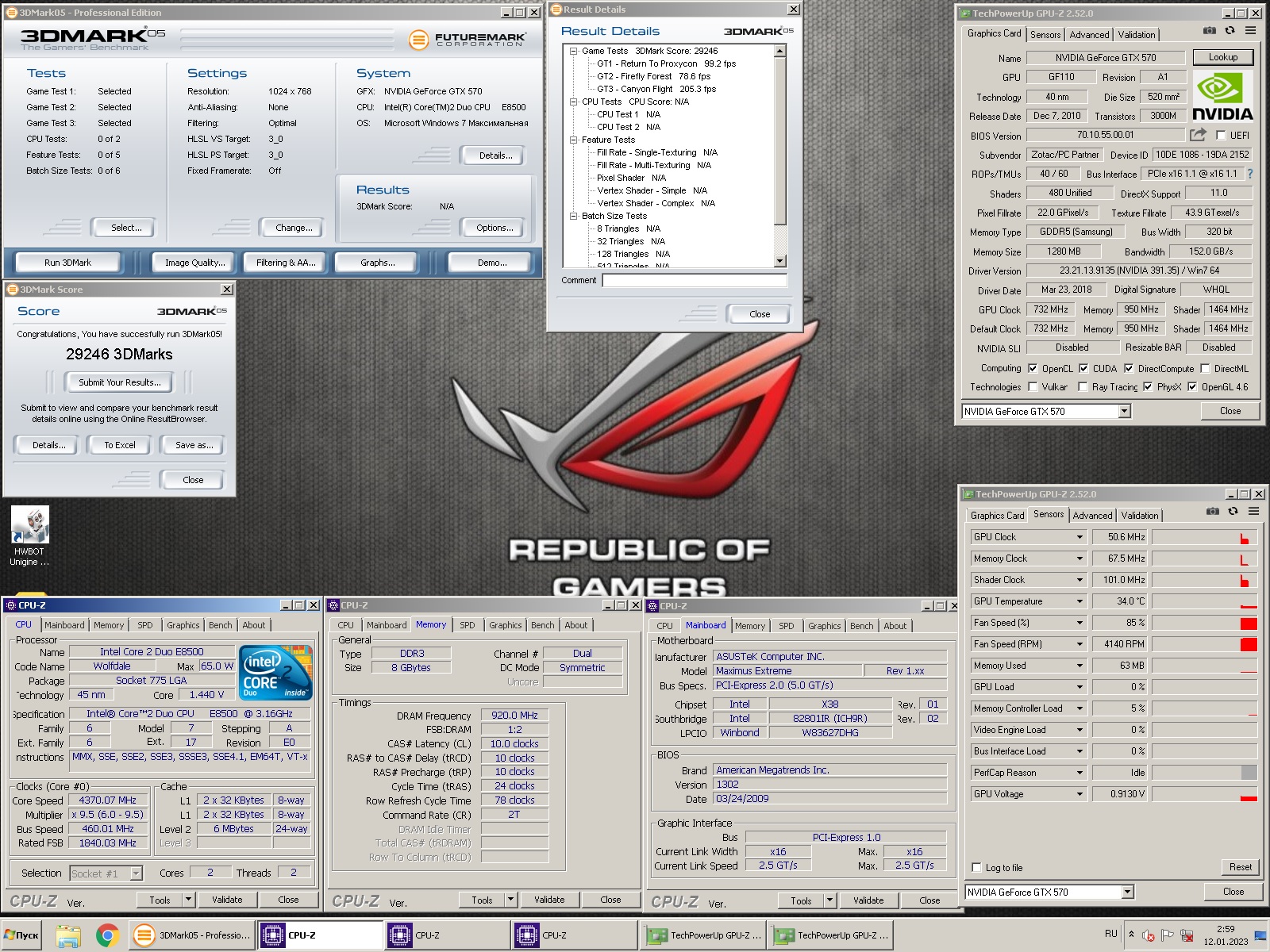The height and width of the screenshot is (952, 1270).
Task: Open SPD tab in CPU-Z Memory window
Action: 468,625
